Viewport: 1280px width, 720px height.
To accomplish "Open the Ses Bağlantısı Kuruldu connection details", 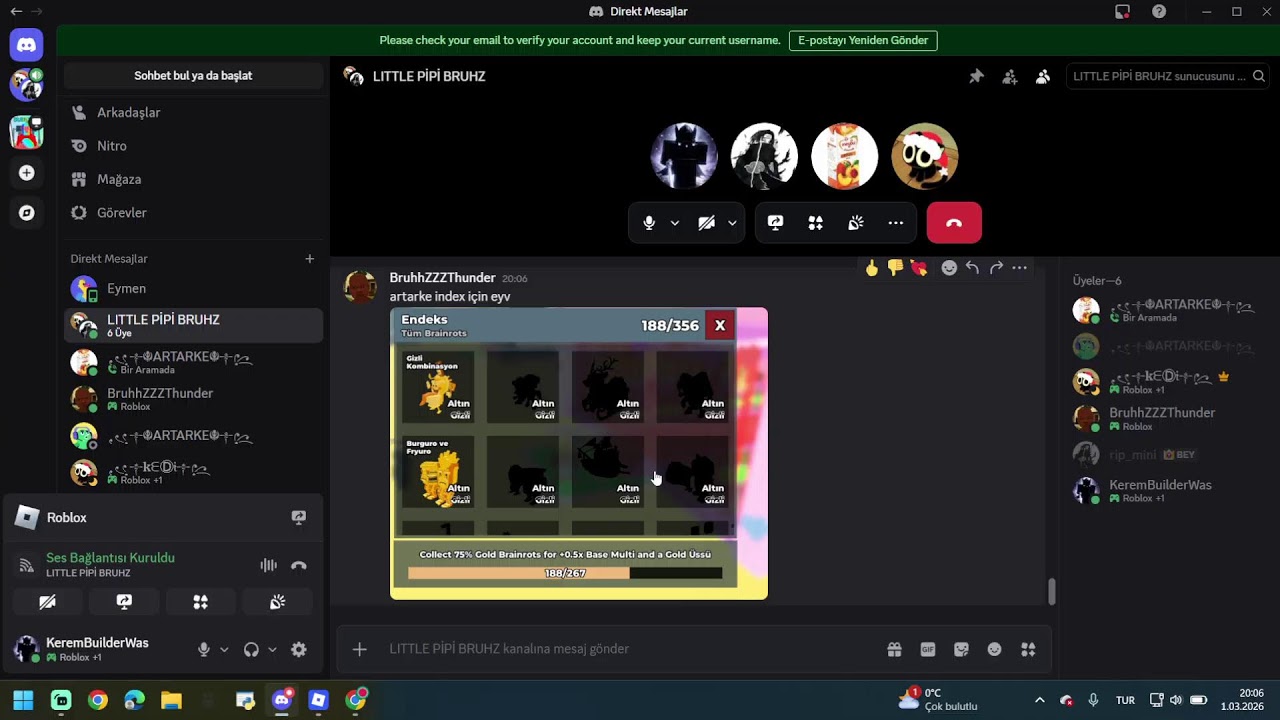I will pyautogui.click(x=110, y=558).
